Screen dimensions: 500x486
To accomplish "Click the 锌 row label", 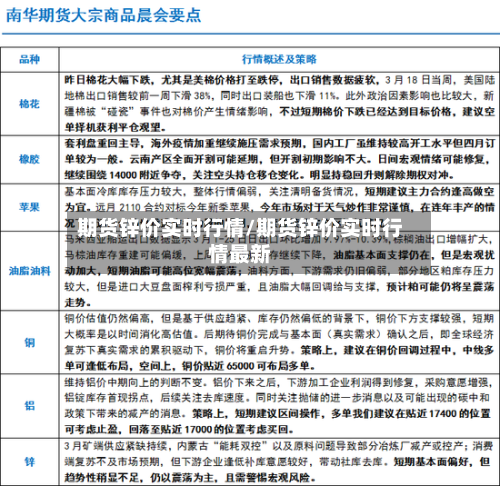I will tap(30, 462).
